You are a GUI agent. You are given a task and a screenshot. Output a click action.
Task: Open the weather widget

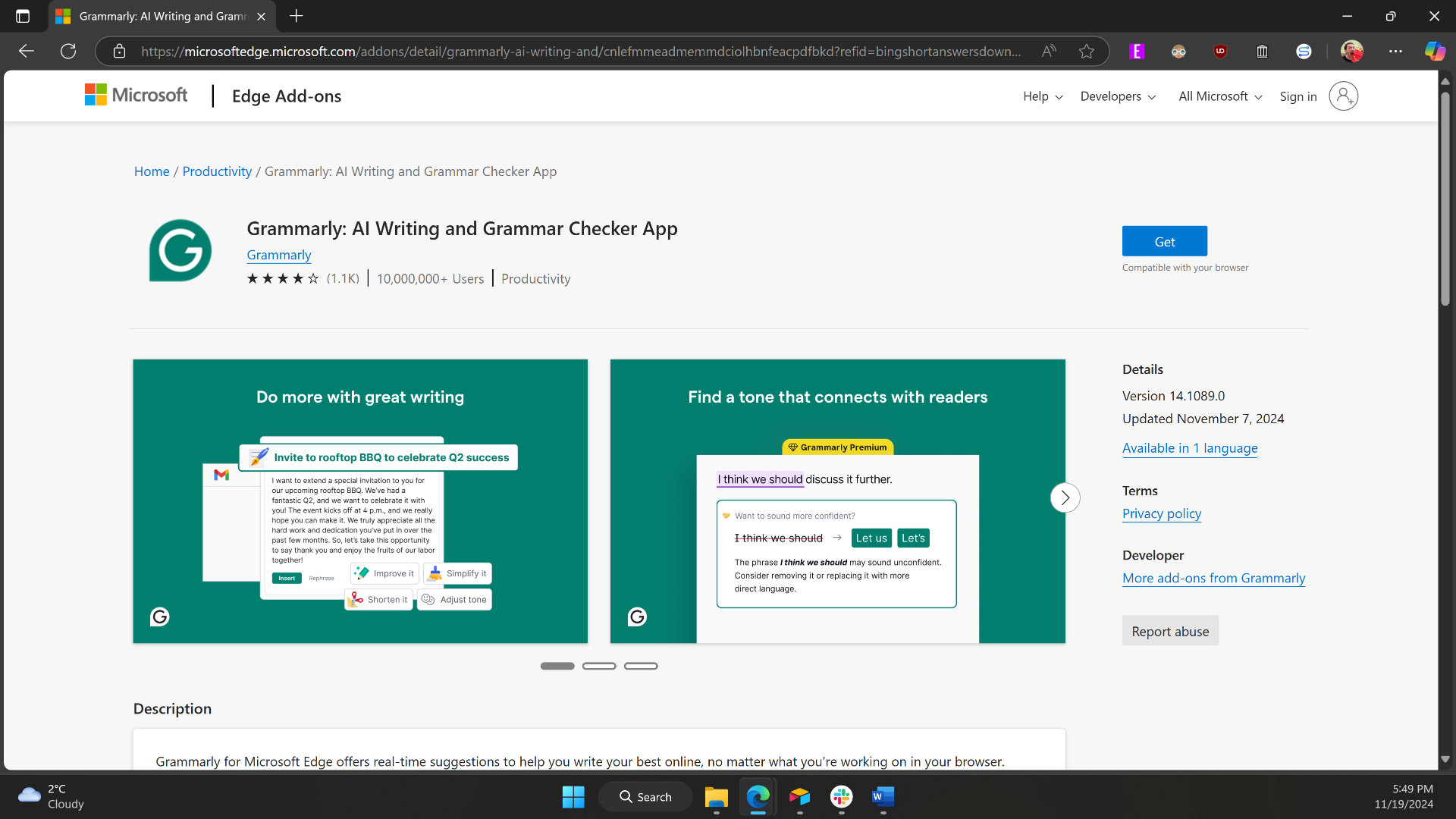tap(52, 797)
